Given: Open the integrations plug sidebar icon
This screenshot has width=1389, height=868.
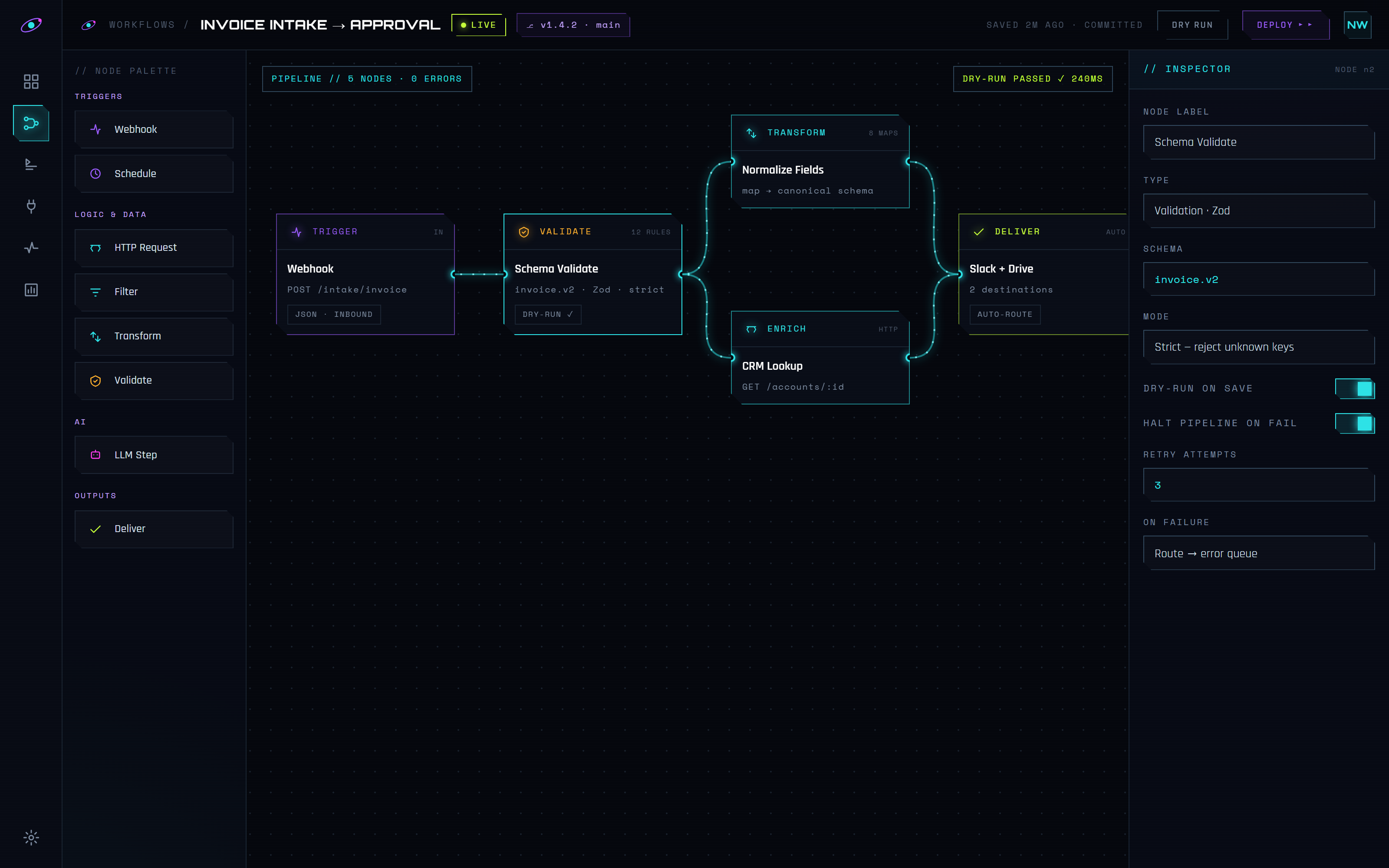Looking at the screenshot, I should pyautogui.click(x=31, y=206).
